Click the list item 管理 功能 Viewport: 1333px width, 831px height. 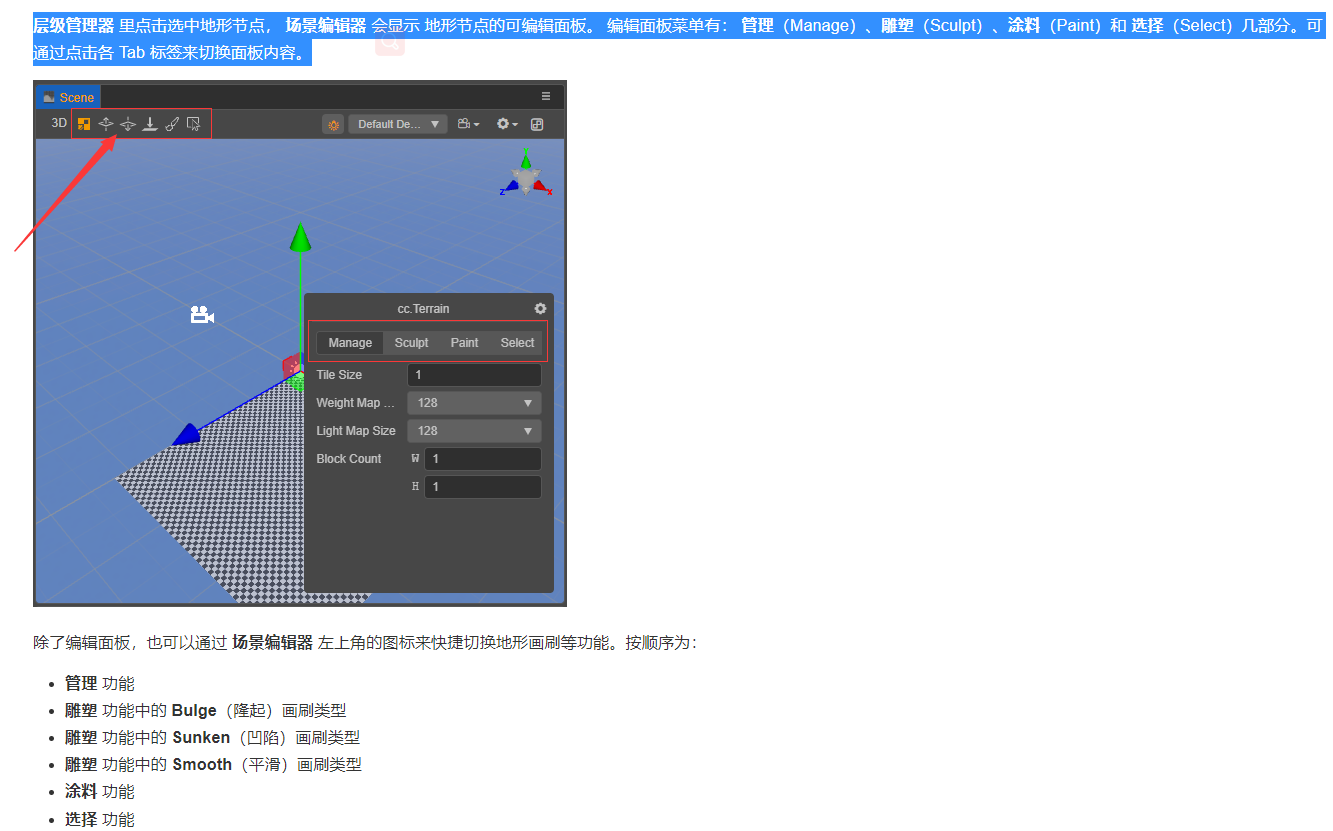(x=99, y=684)
